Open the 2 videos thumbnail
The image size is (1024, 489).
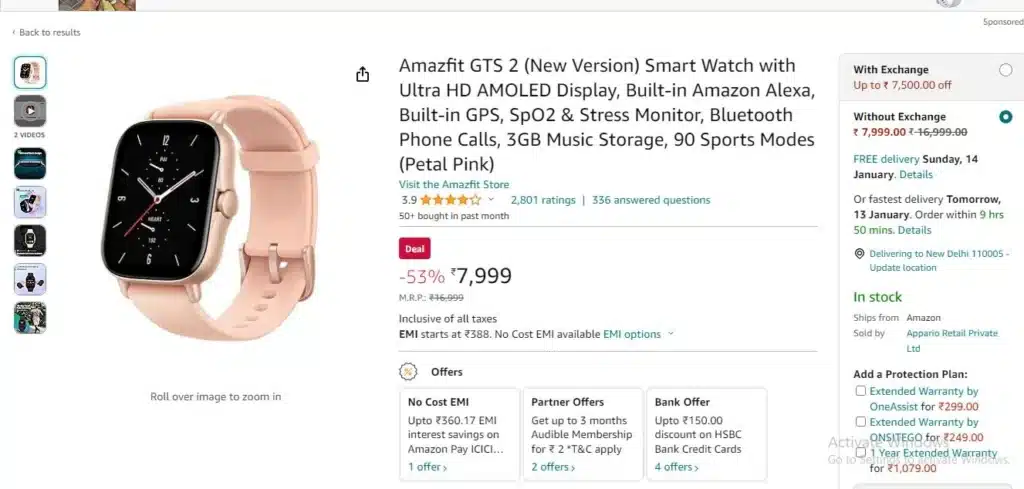click(30, 111)
